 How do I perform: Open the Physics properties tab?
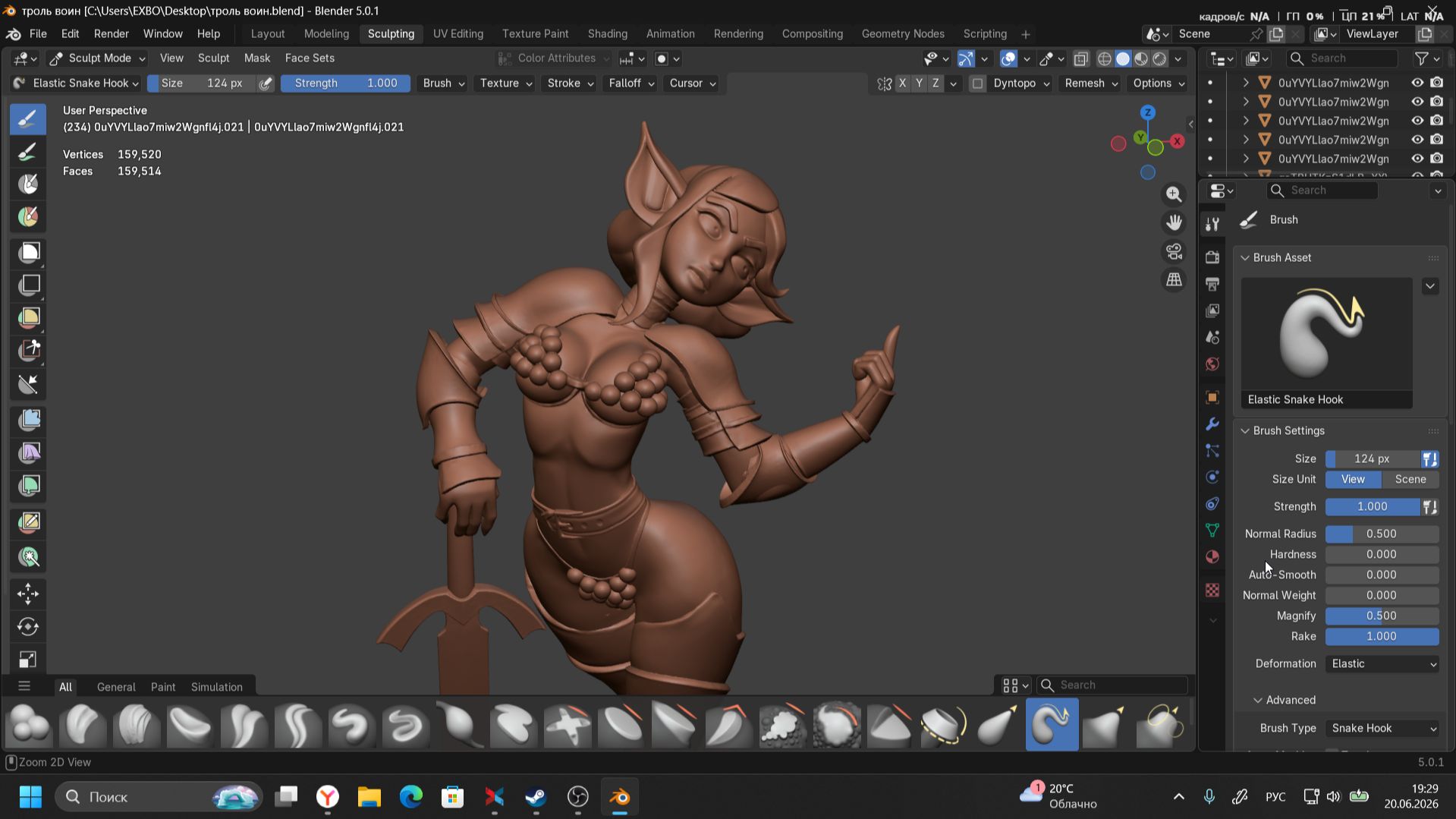point(1212,477)
